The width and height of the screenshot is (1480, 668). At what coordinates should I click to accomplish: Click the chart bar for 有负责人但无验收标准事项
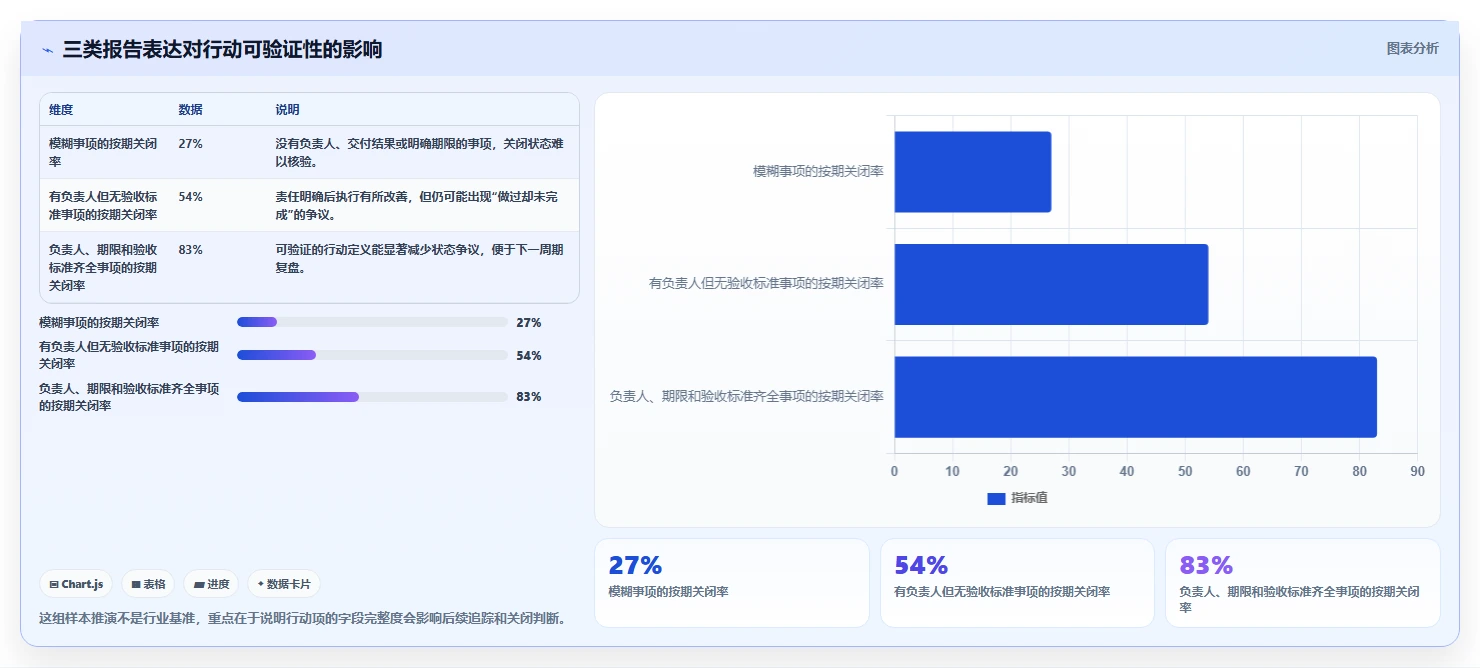click(1051, 284)
